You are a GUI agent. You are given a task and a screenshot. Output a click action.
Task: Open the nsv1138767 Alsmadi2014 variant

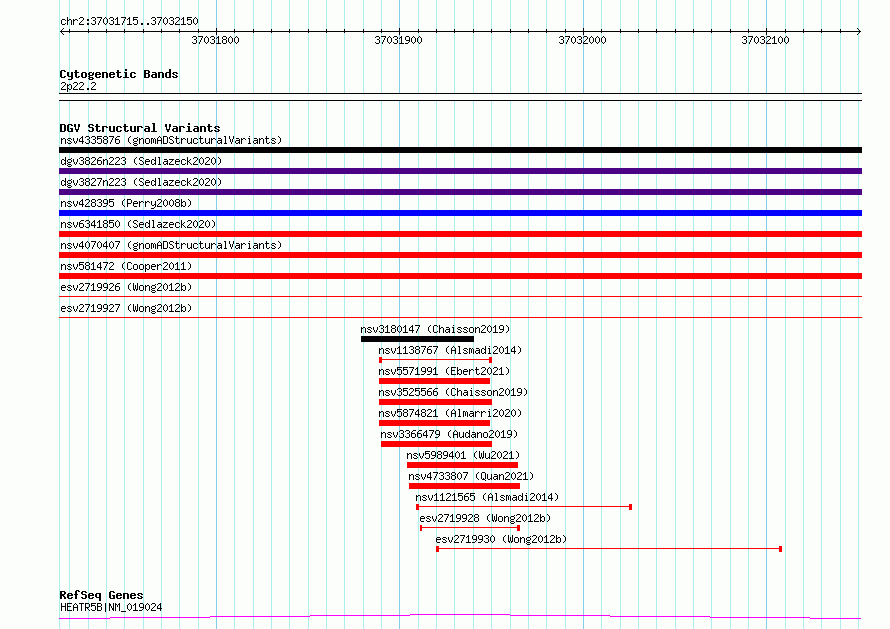(x=449, y=351)
